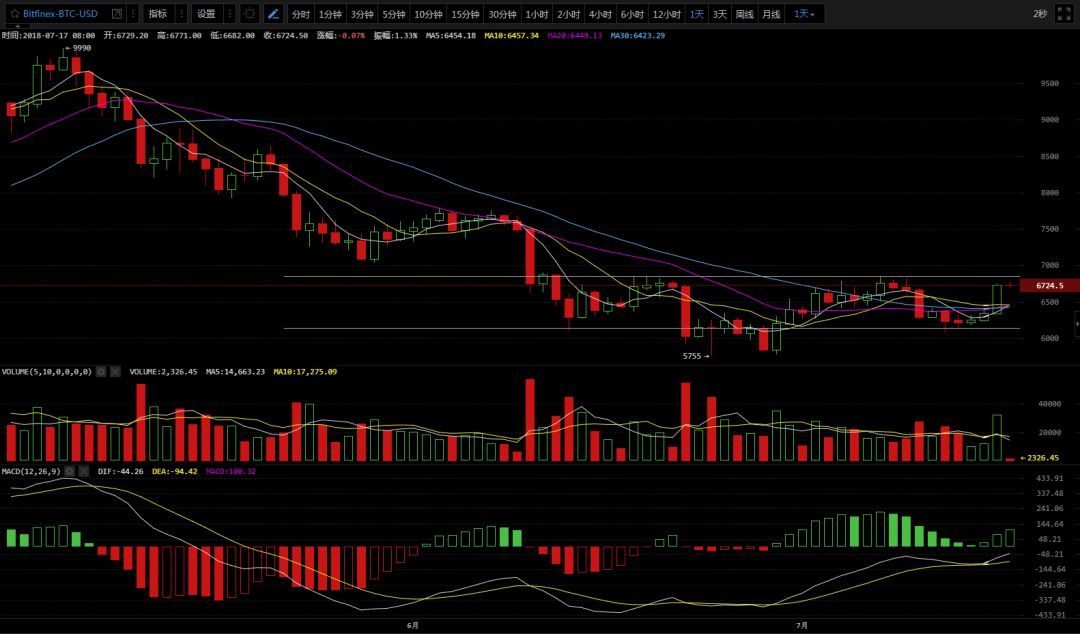Open the 设置 settings menu
1080x634 pixels.
click(206, 14)
